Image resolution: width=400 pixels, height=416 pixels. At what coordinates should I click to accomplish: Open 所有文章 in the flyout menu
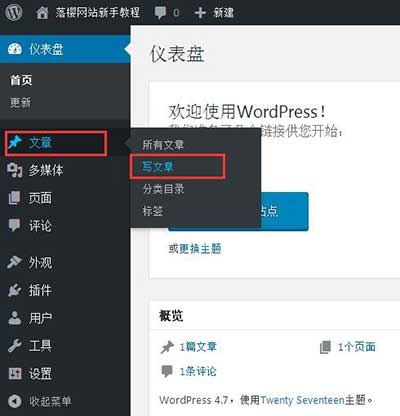tap(163, 145)
